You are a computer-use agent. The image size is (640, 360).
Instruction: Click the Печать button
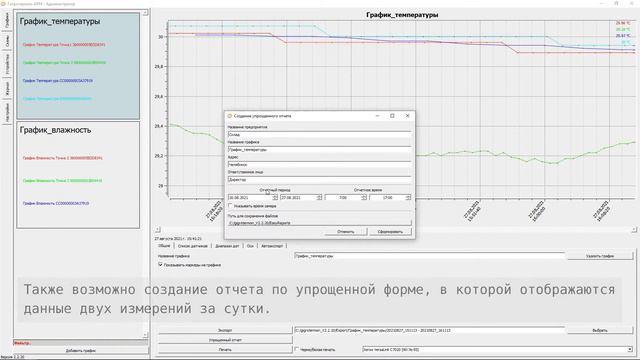(225, 349)
